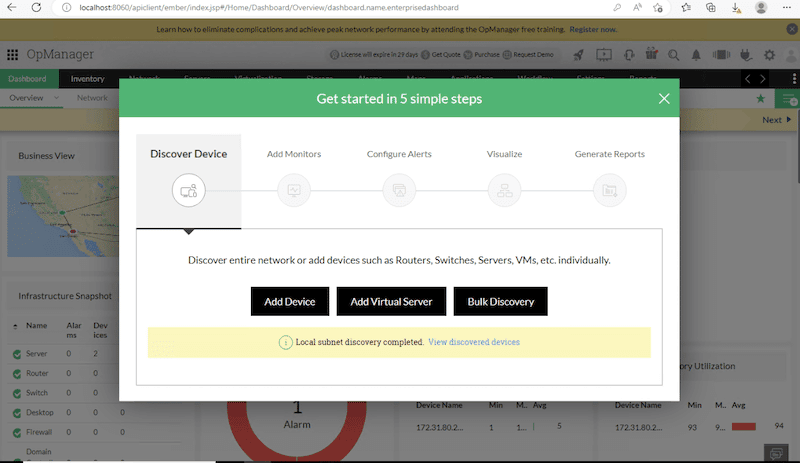Click the Purchase link
Viewport: 800px width, 463px height.
(x=487, y=55)
